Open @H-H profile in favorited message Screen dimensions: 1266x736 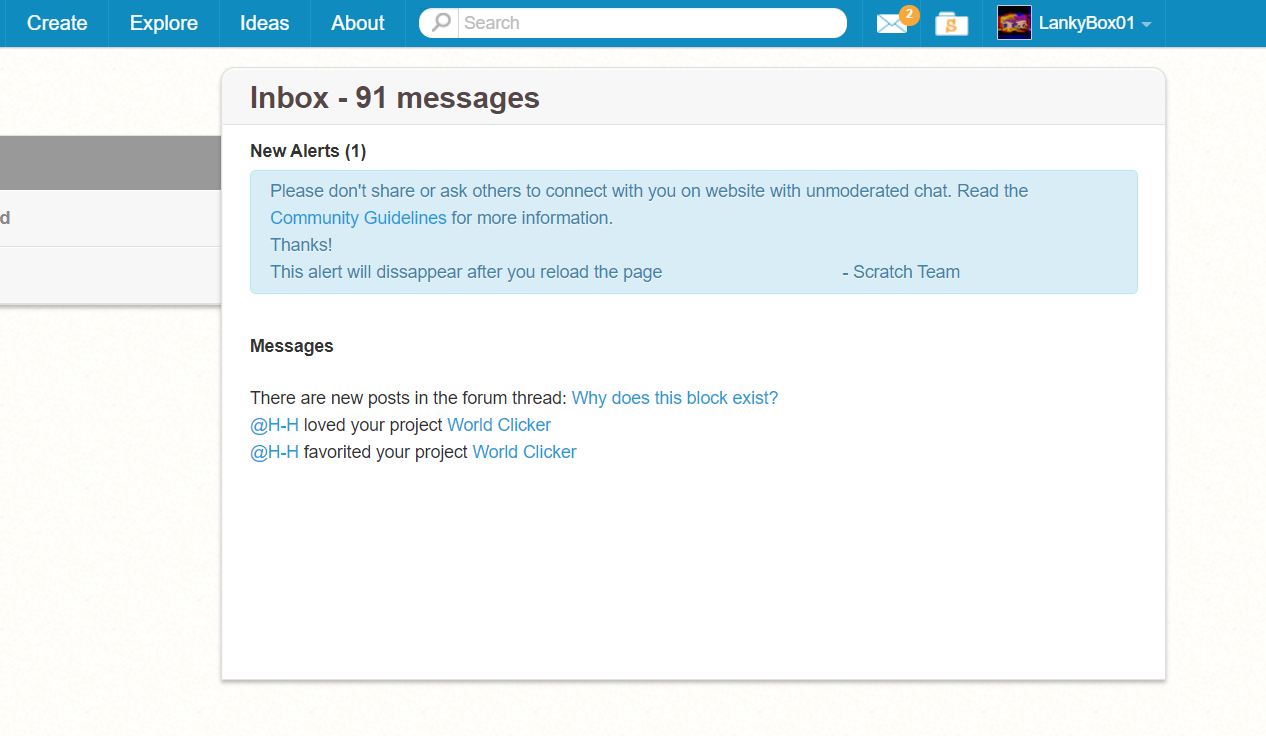coord(274,452)
